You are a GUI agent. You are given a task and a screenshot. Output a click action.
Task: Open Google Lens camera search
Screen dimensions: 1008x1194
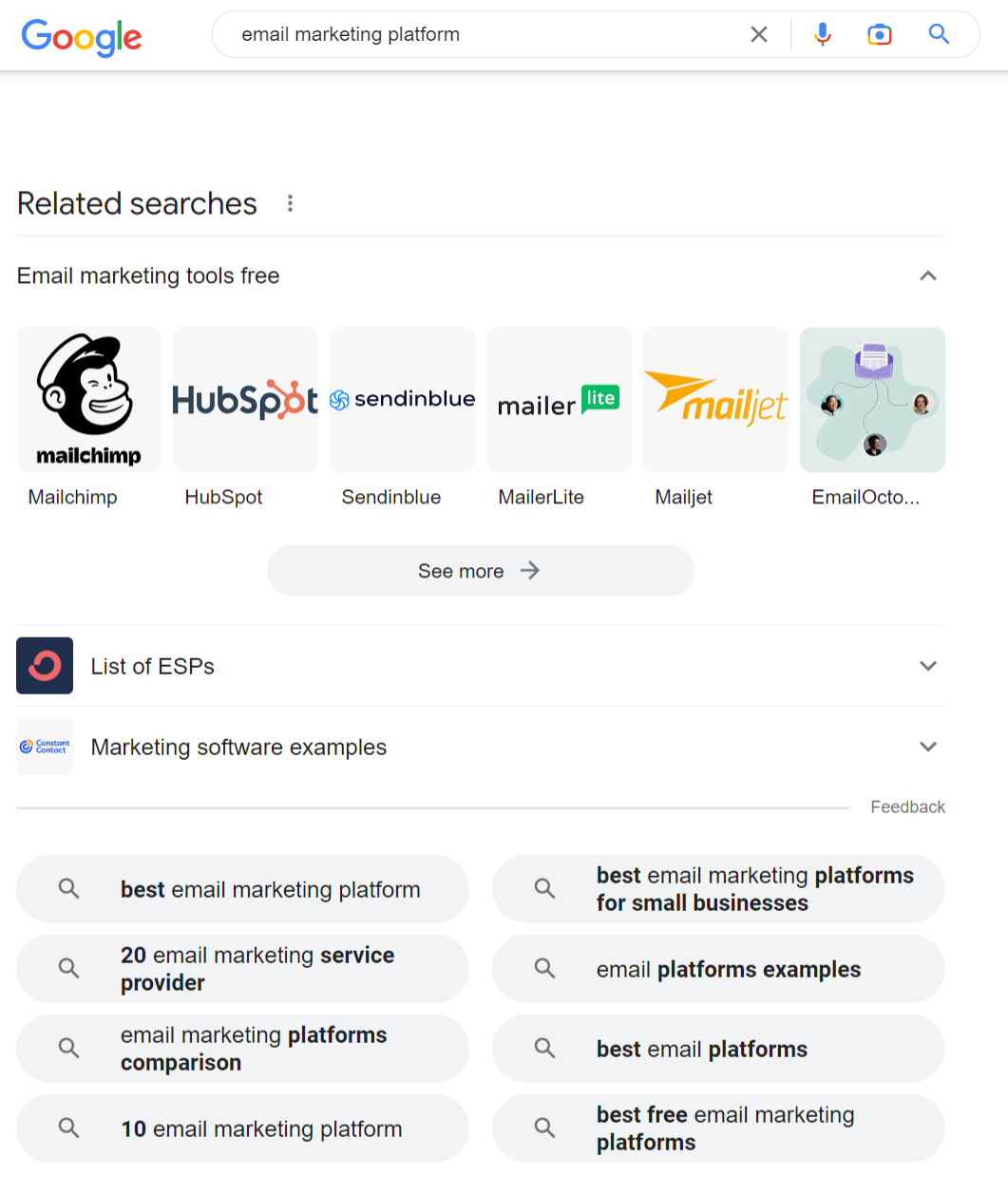[879, 34]
